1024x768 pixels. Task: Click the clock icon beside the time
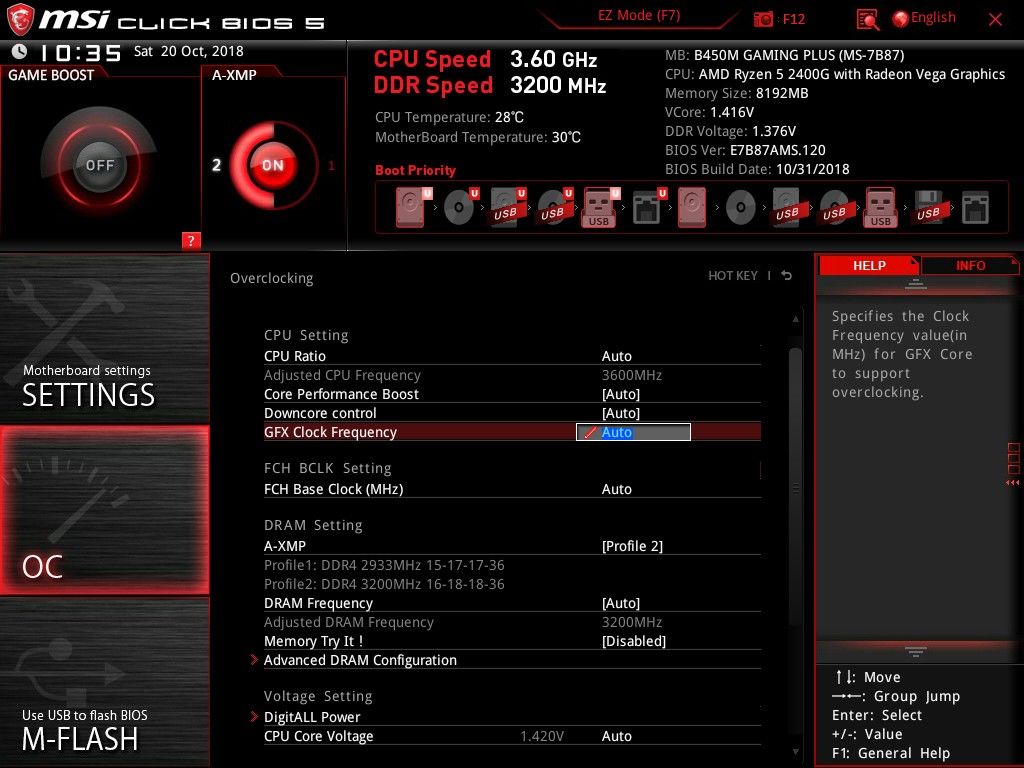19,51
